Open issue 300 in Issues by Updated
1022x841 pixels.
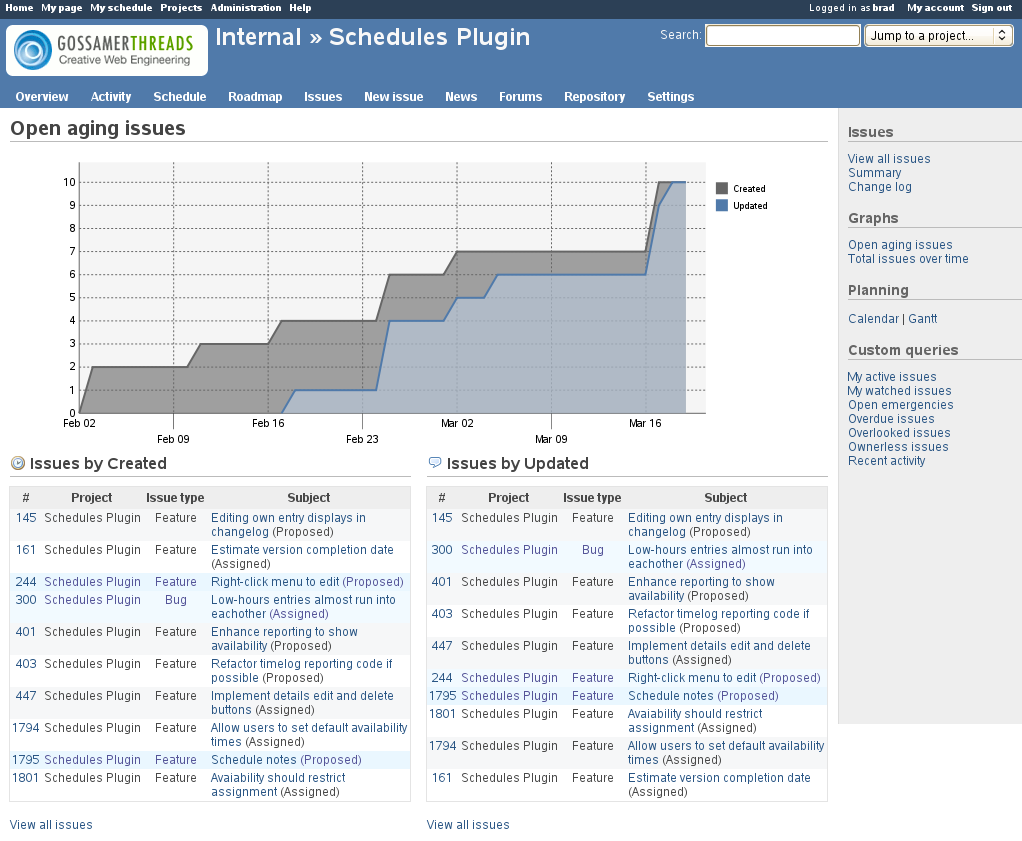coord(442,550)
